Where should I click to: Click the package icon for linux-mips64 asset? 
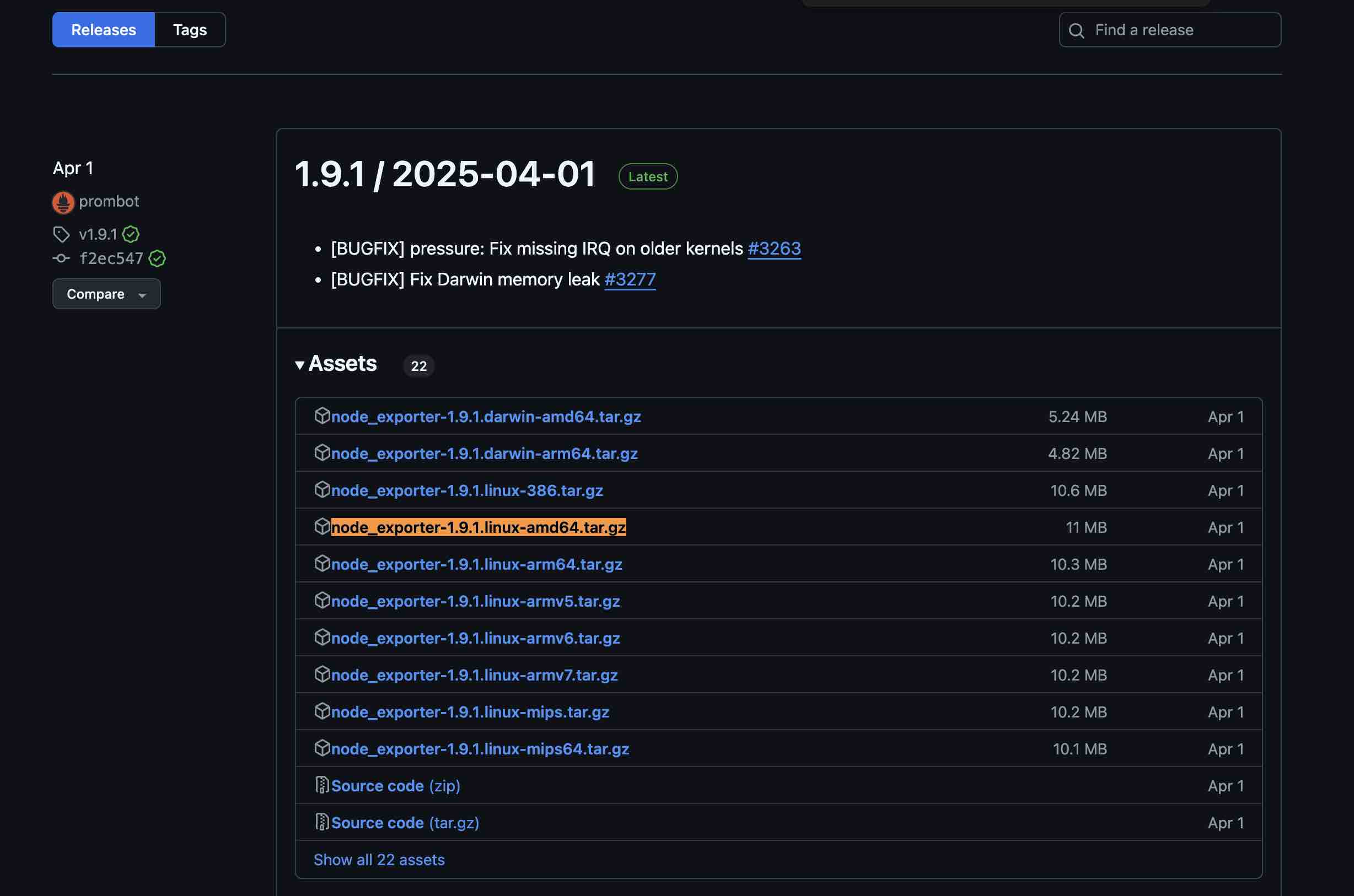tap(323, 748)
